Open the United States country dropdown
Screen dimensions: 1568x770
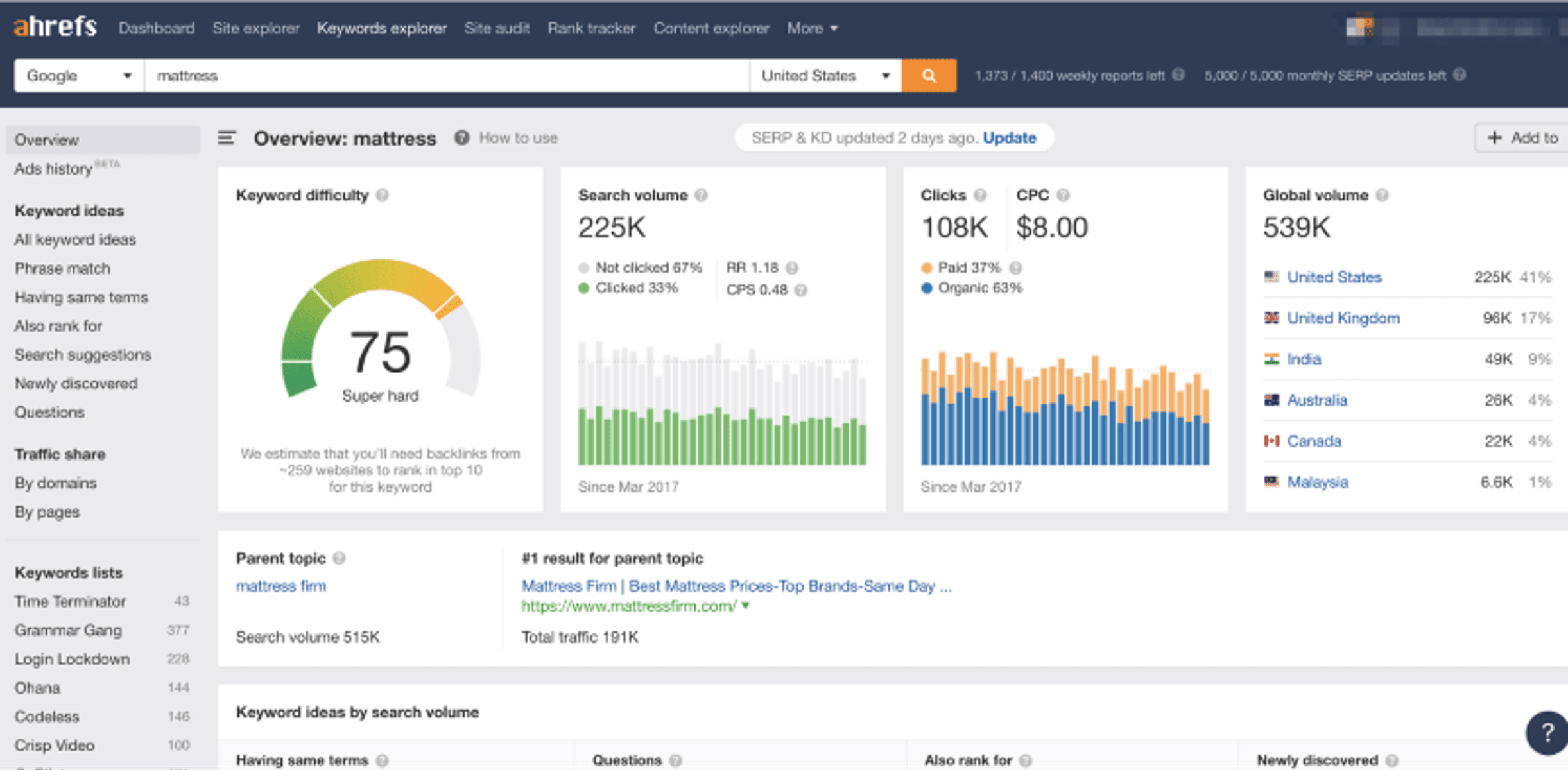pyautogui.click(x=825, y=76)
